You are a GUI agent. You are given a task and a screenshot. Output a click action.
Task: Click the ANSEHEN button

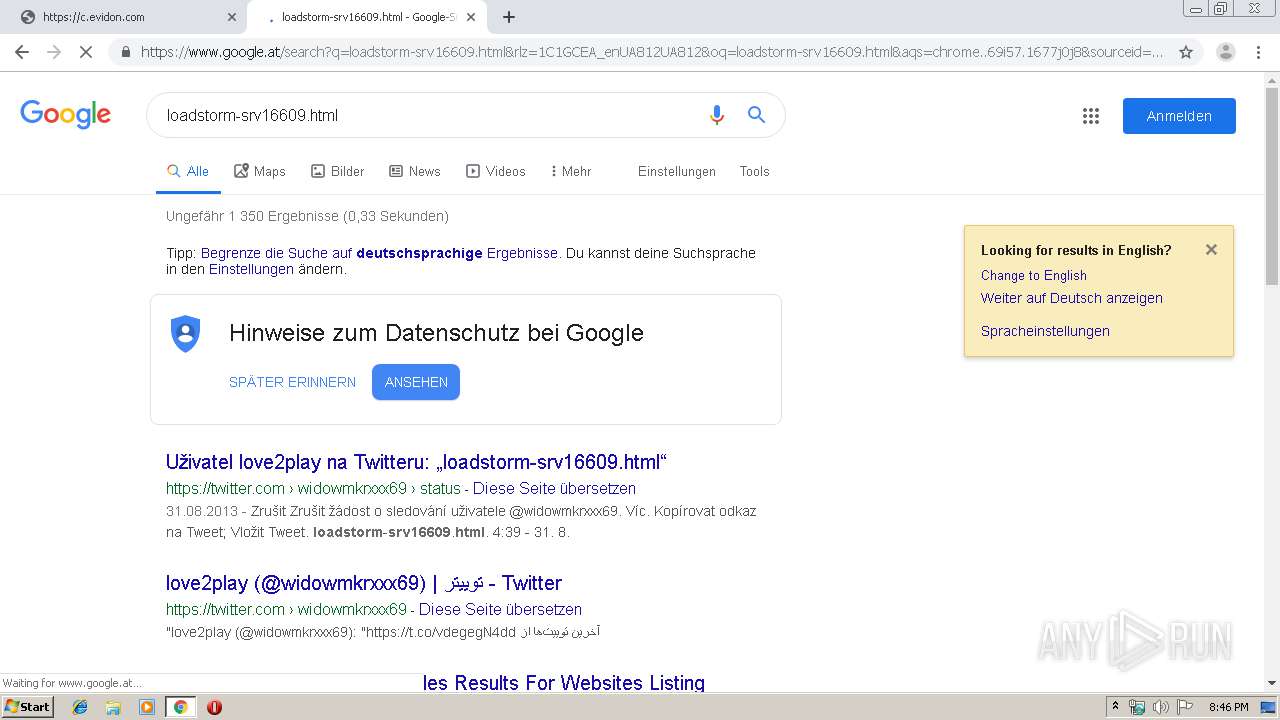click(x=416, y=382)
